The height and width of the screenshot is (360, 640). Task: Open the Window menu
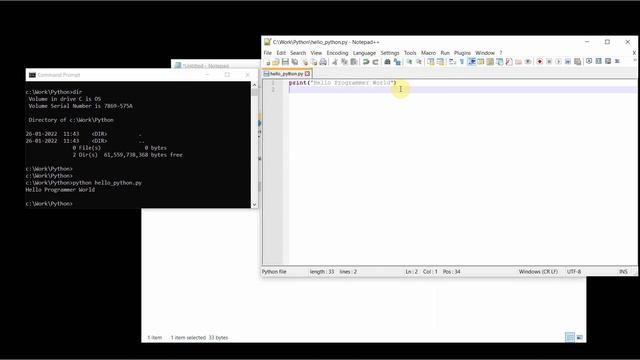coord(485,53)
